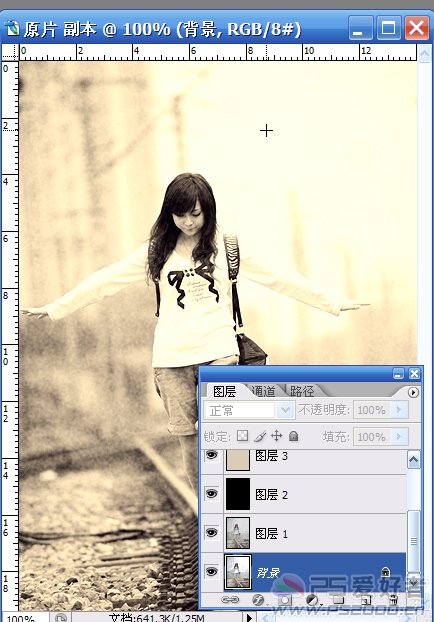
Task: Switch to the 通道 channels tab
Action: point(263,391)
